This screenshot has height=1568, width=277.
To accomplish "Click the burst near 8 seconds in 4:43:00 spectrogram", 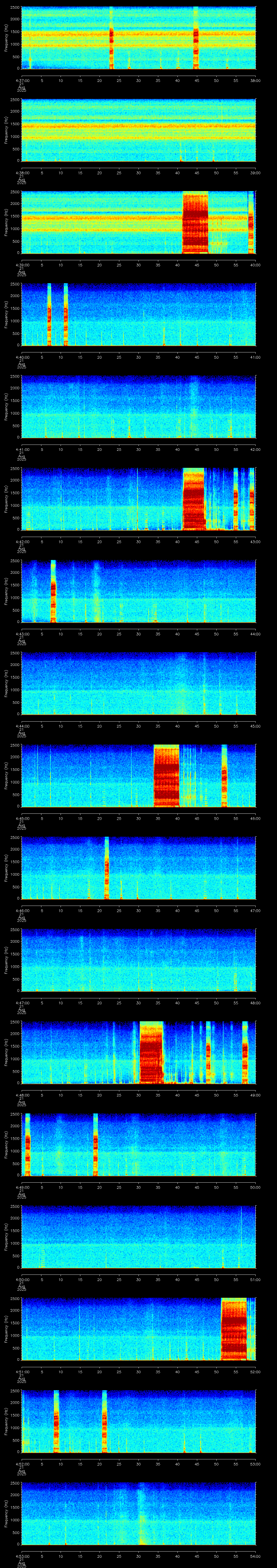I will coord(53,591).
